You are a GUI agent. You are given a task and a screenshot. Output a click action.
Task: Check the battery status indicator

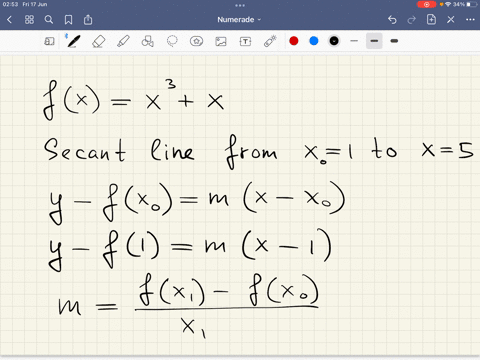[472, 4]
